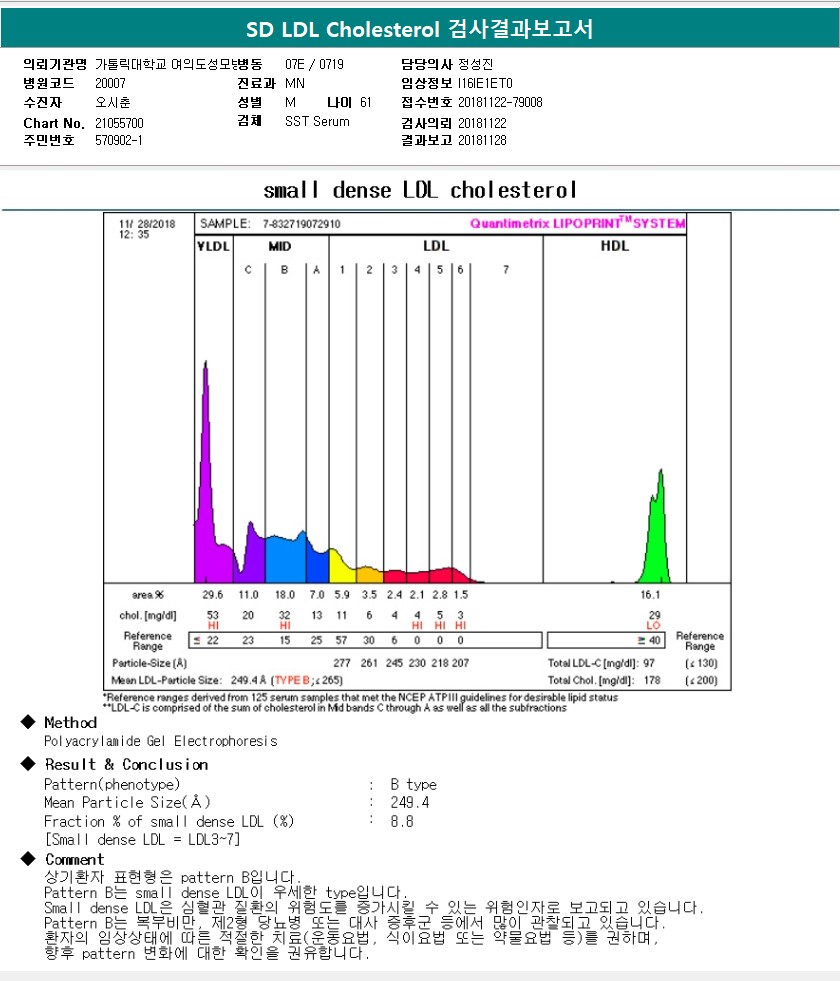840x981 pixels.
Task: Select the HDL reference range '≥ 40'
Action: coord(649,640)
